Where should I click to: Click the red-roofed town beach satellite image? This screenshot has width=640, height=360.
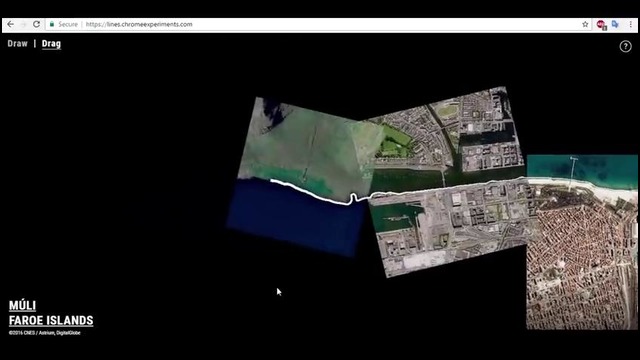pyautogui.click(x=582, y=242)
